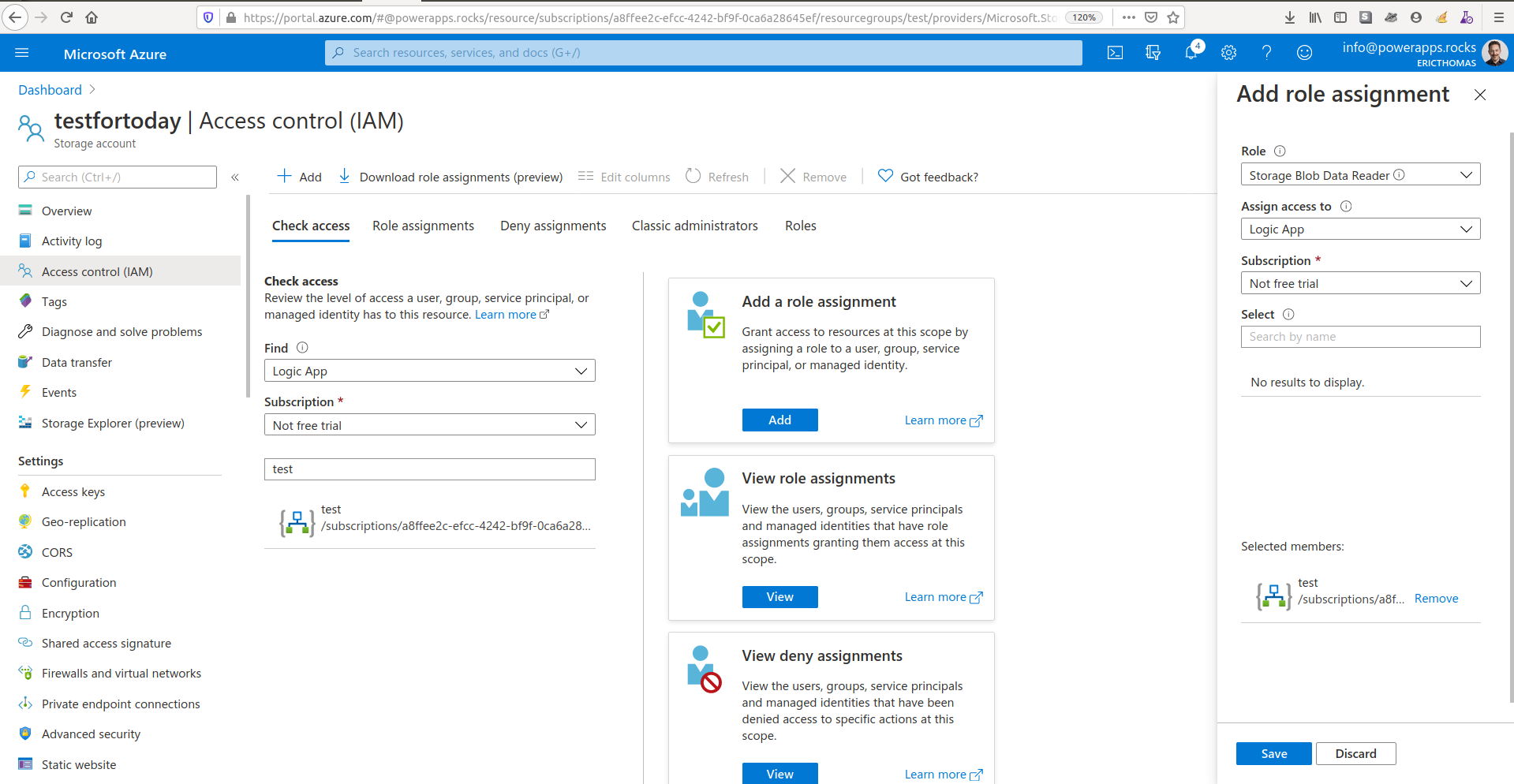Click the Download role assignments icon

point(344,176)
